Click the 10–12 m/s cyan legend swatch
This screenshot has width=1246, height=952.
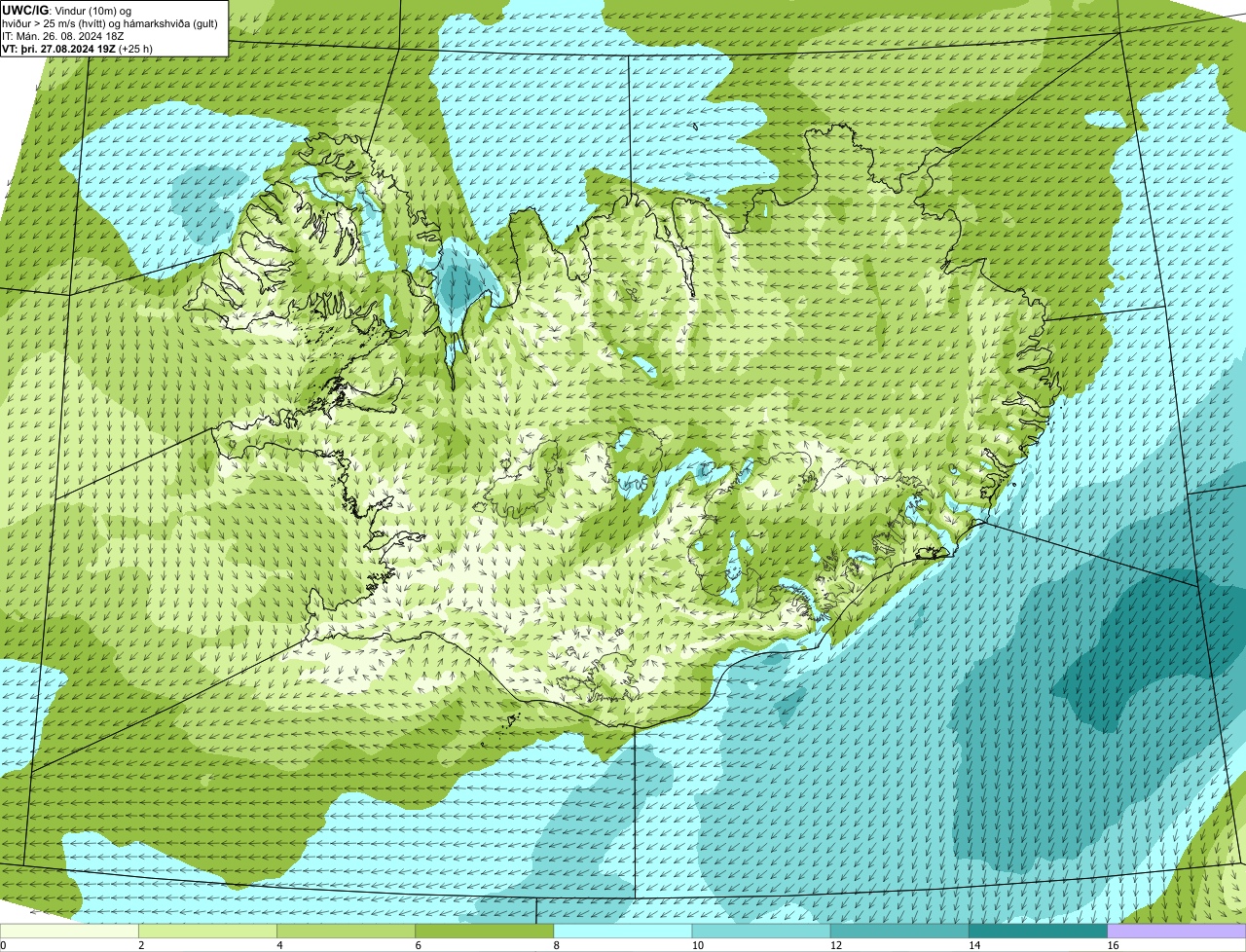tap(761, 932)
